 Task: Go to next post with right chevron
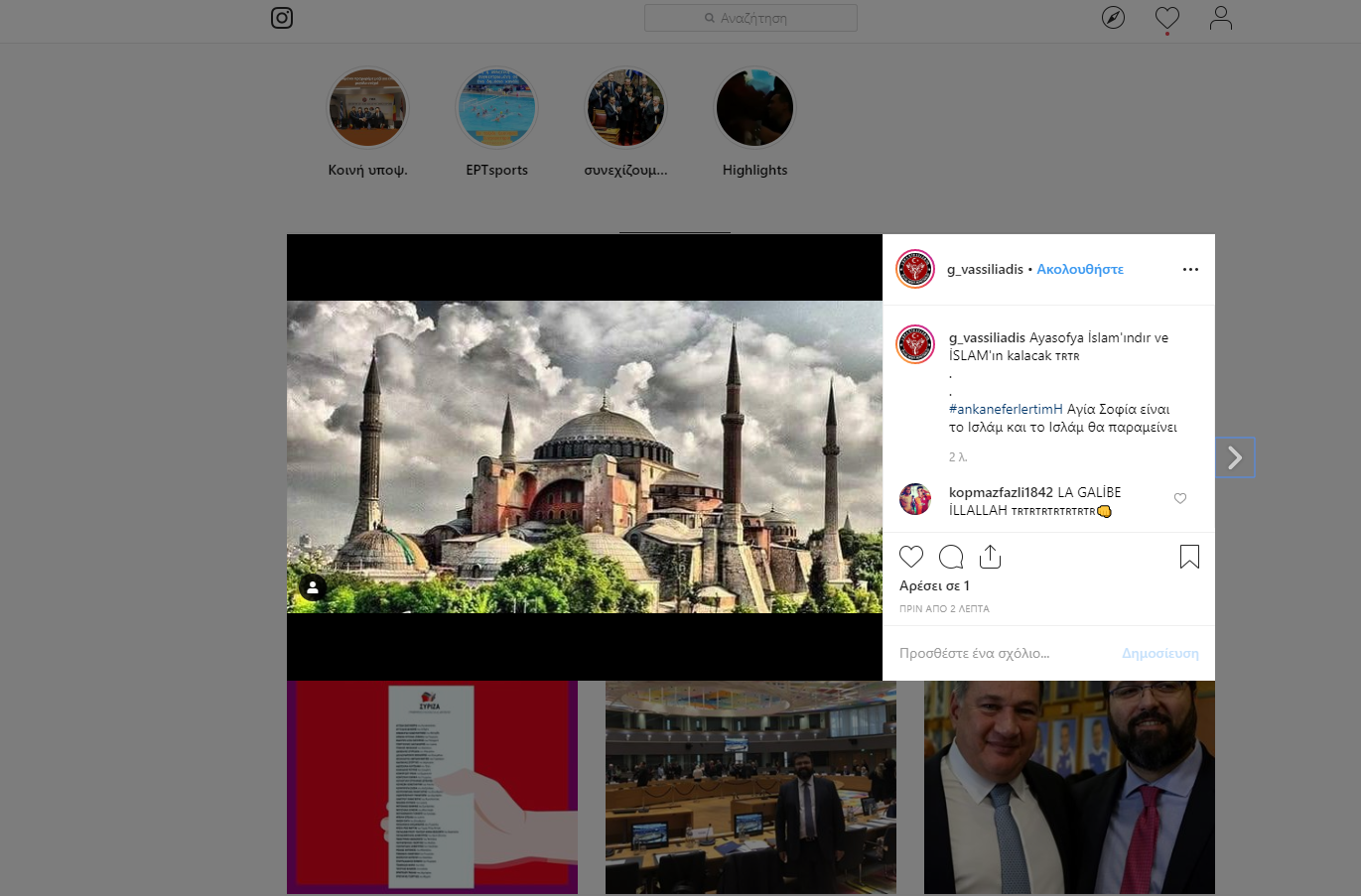tap(1235, 457)
